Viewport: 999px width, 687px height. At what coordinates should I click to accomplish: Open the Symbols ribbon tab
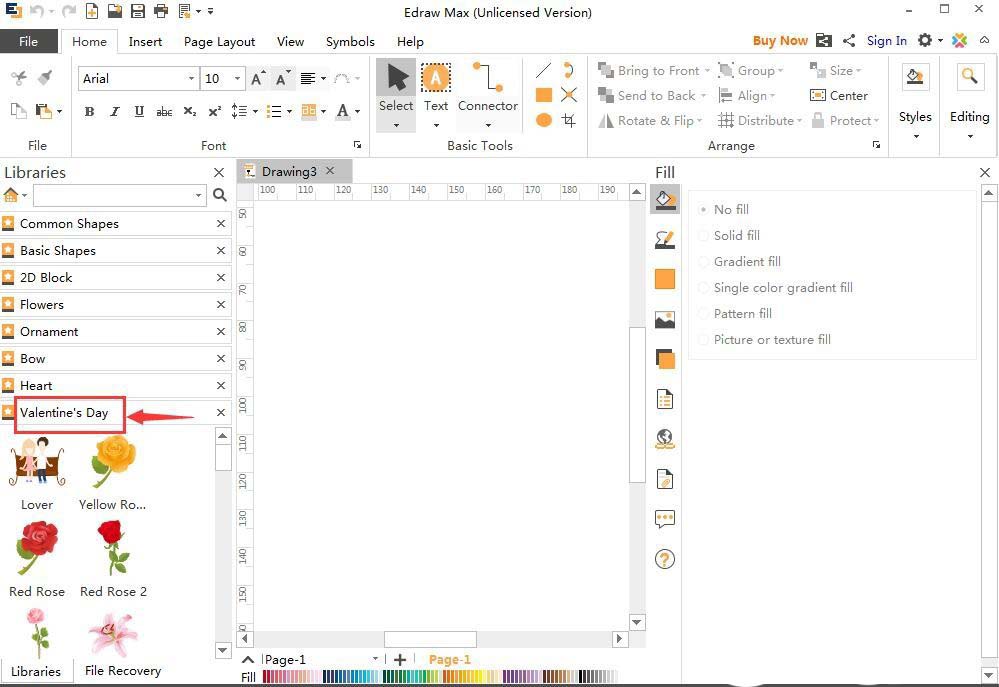350,41
